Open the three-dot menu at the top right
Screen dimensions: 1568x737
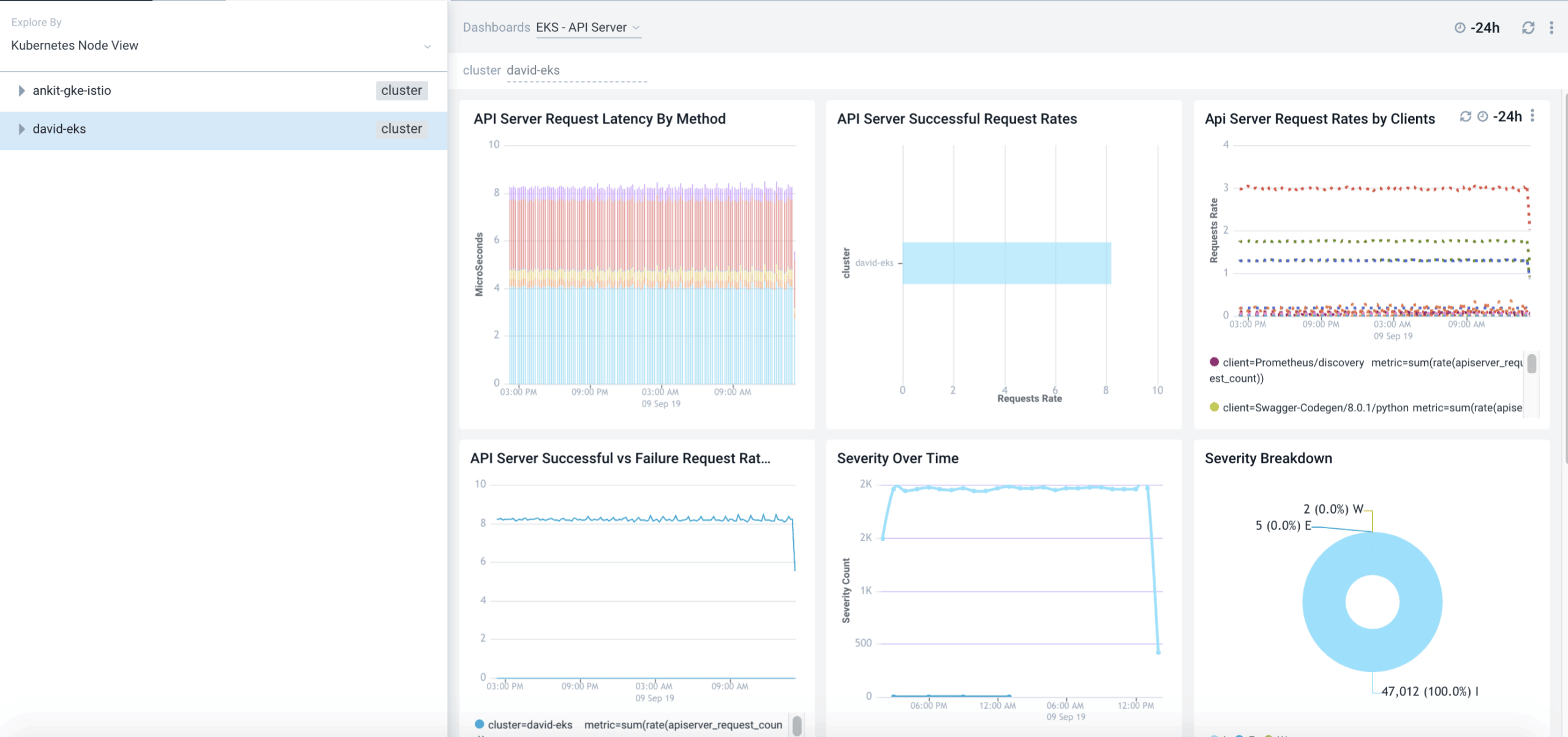tap(1551, 27)
